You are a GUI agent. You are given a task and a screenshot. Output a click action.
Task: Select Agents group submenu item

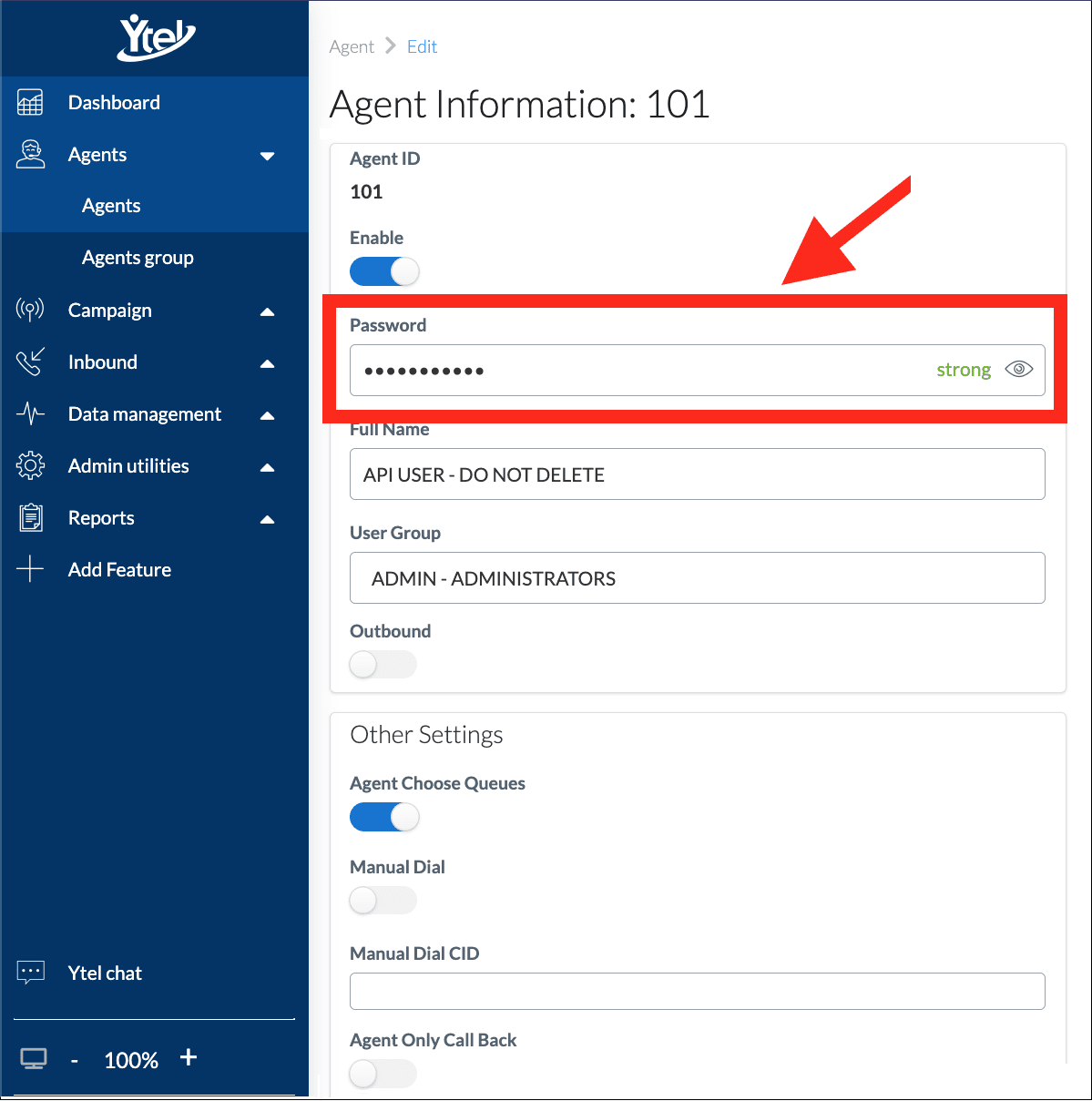click(138, 258)
